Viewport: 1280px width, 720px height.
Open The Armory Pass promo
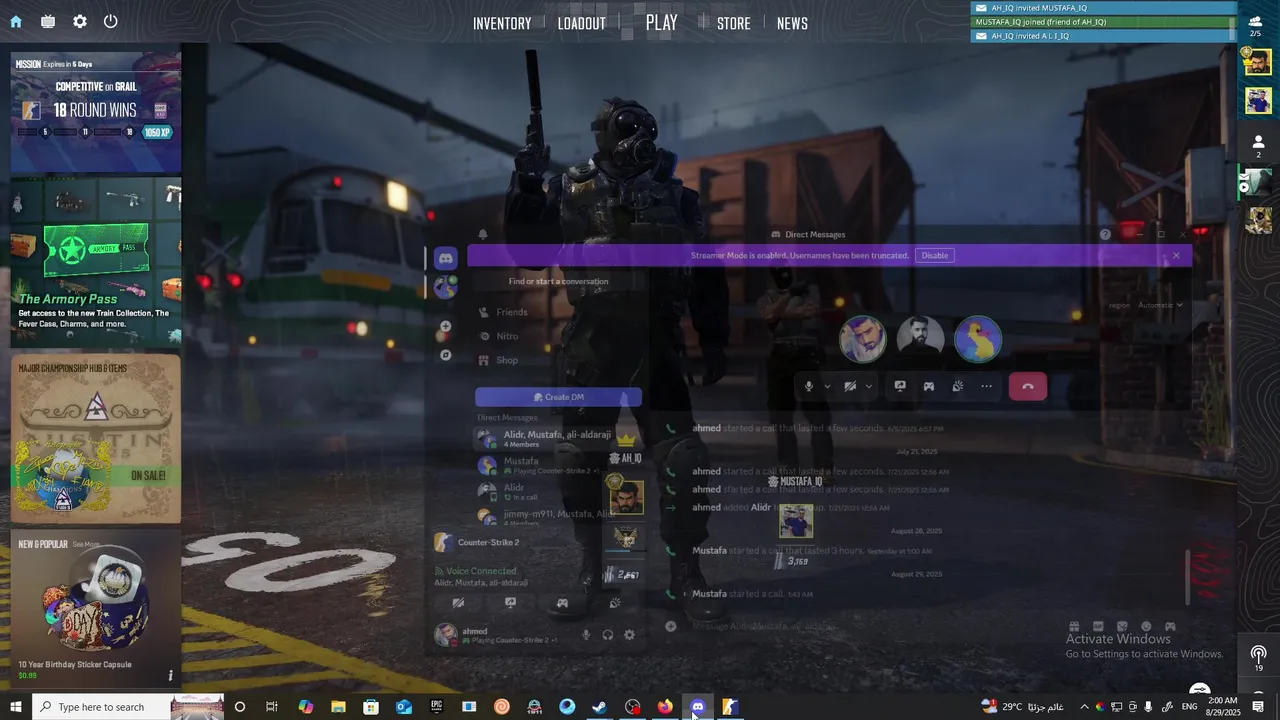click(96, 261)
